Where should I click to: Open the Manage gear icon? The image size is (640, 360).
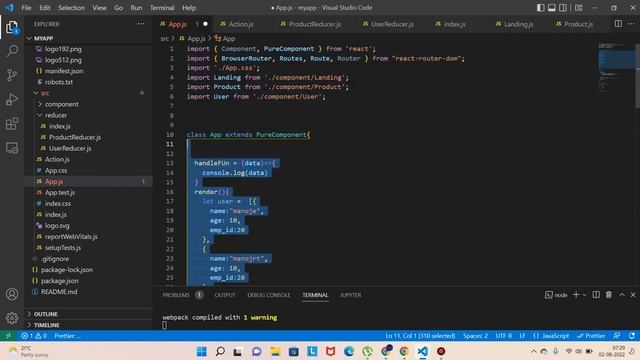point(12,318)
